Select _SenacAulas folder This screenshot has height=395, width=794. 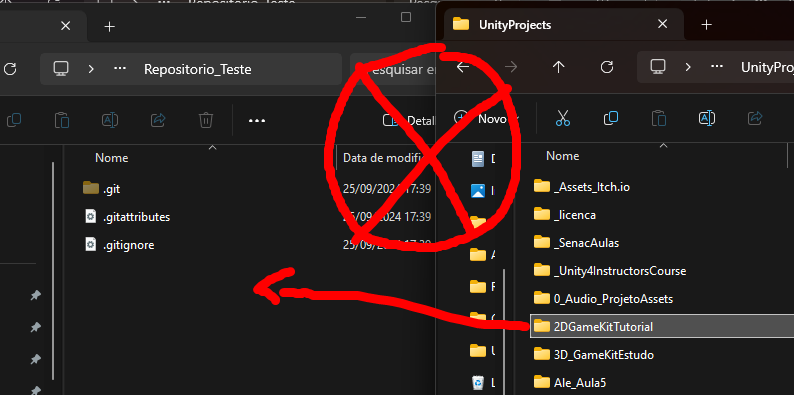pos(576,243)
